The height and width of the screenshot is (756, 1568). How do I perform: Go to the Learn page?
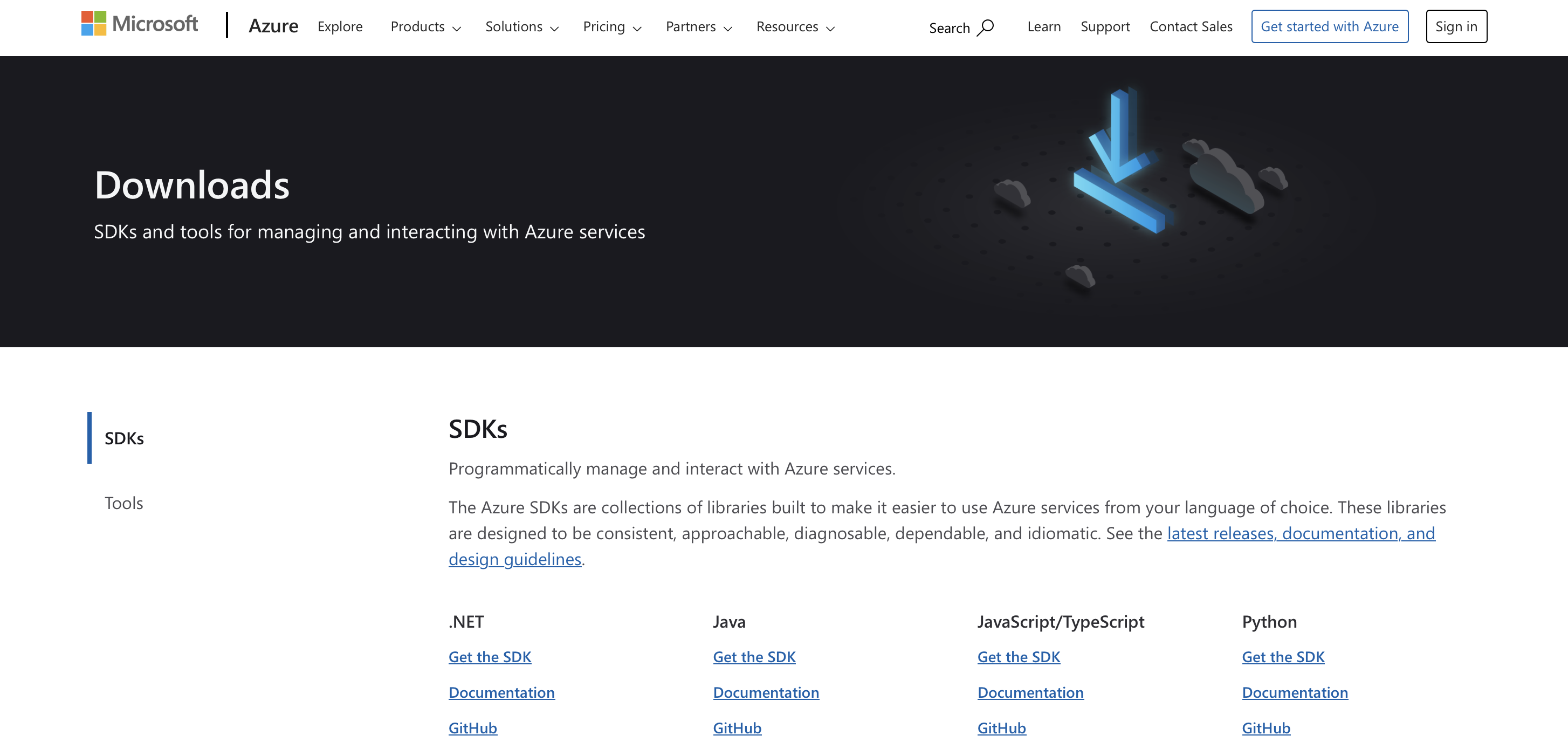[x=1043, y=27]
